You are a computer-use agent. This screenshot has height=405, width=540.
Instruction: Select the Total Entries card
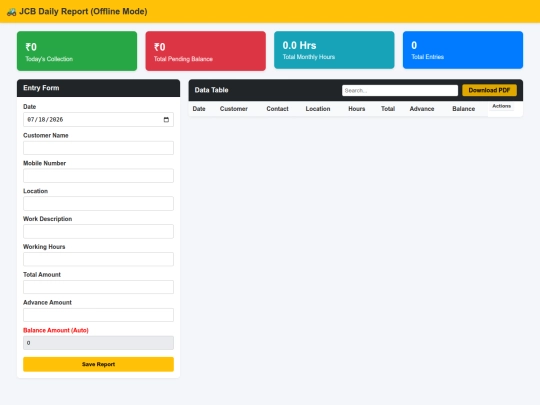463,50
